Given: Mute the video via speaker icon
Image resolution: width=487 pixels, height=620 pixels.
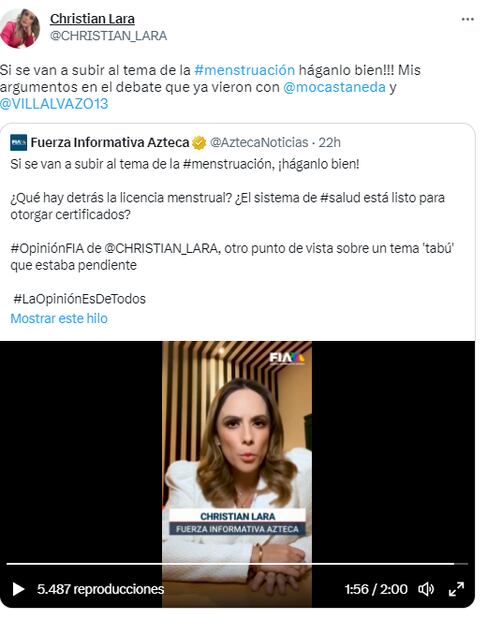Looking at the screenshot, I should 426,589.
